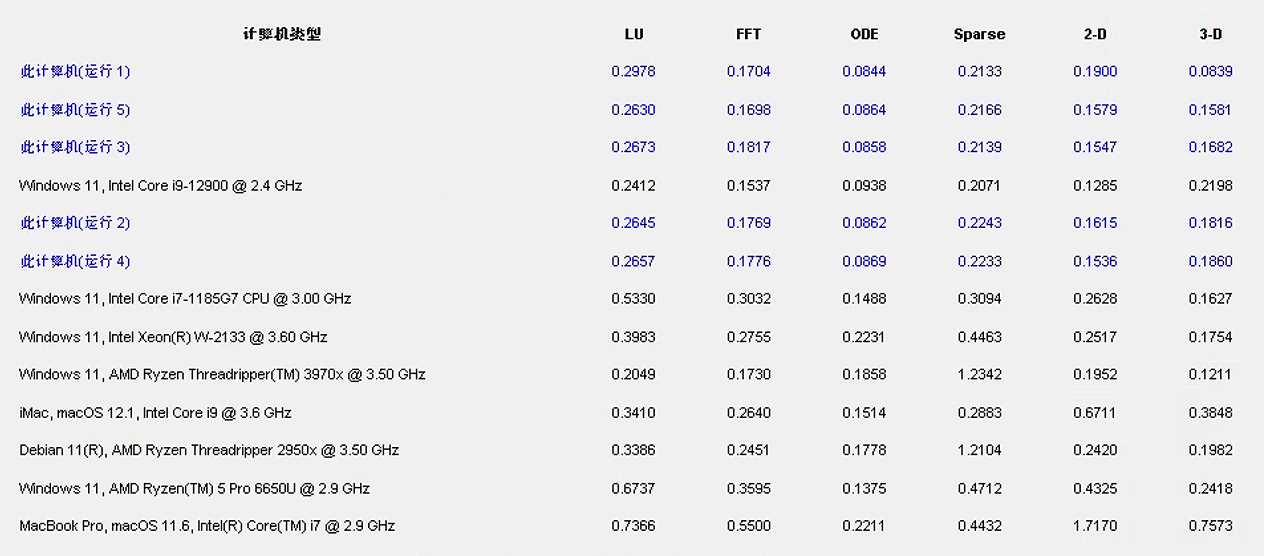1264x556 pixels.
Task: Click the Sparse column header
Action: tap(979, 34)
